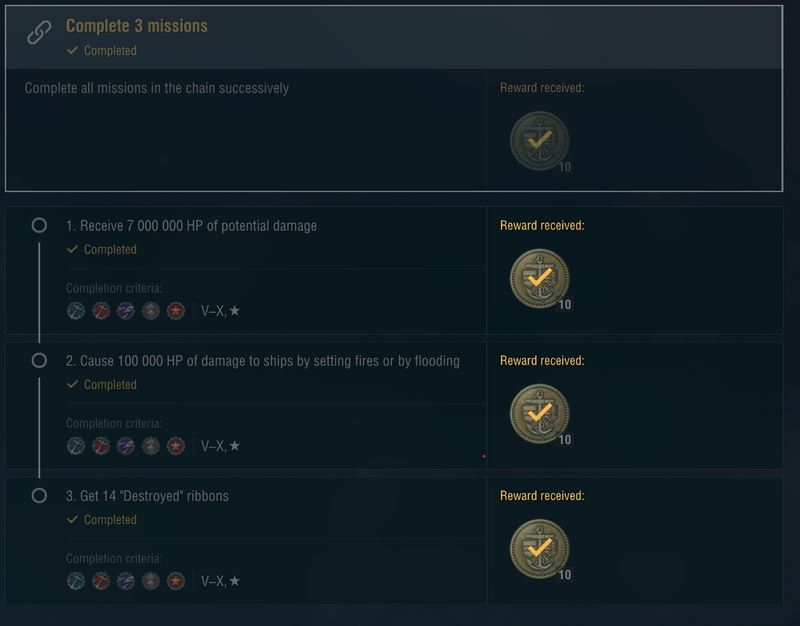The image size is (800, 626).
Task: Click the red star battle type icon under mission 3
Action: tap(176, 581)
